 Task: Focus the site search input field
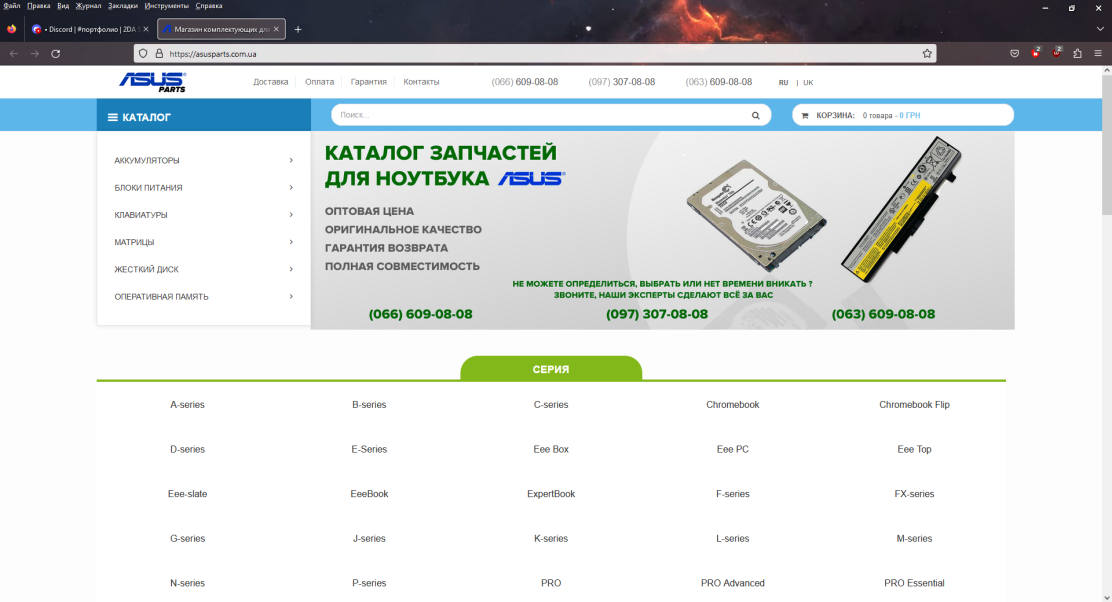coord(540,116)
